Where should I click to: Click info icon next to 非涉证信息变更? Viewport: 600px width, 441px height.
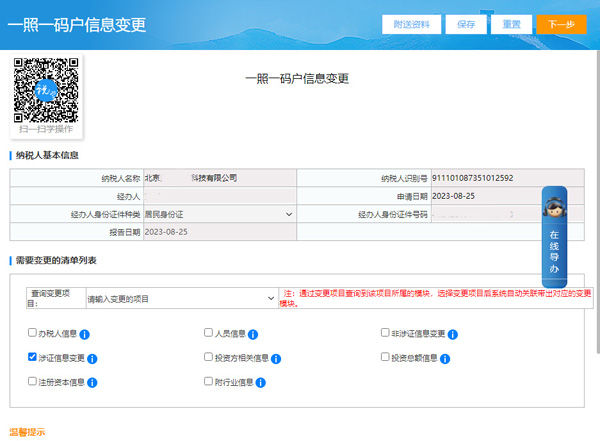453,335
